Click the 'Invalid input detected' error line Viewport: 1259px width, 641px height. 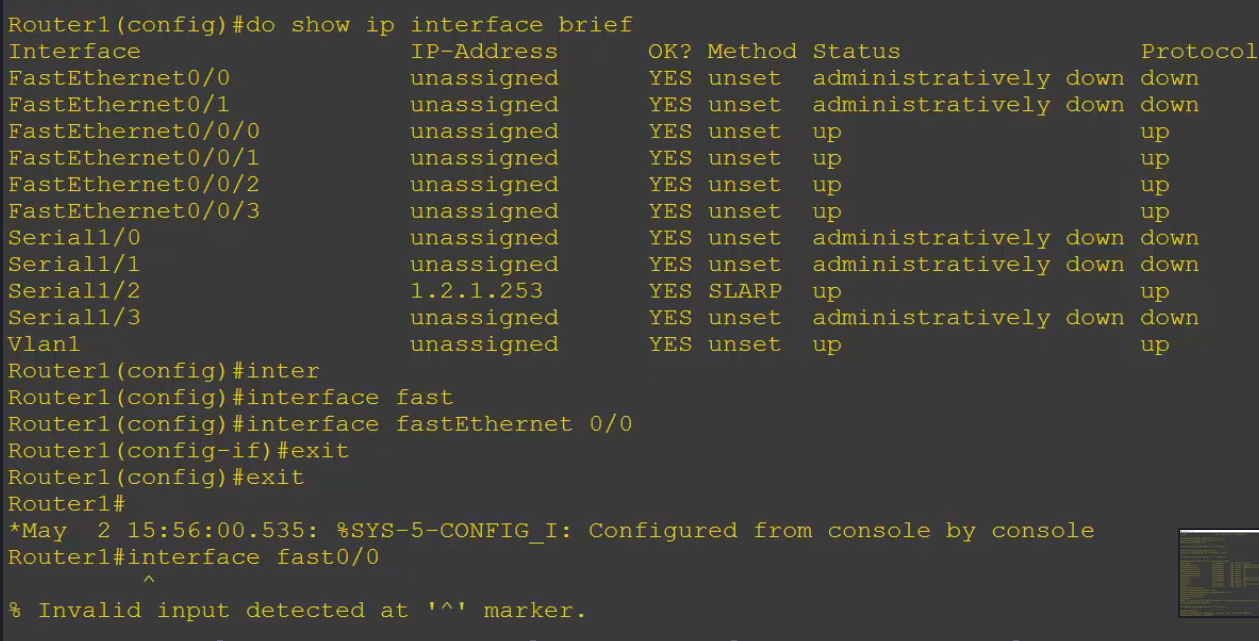click(297, 610)
